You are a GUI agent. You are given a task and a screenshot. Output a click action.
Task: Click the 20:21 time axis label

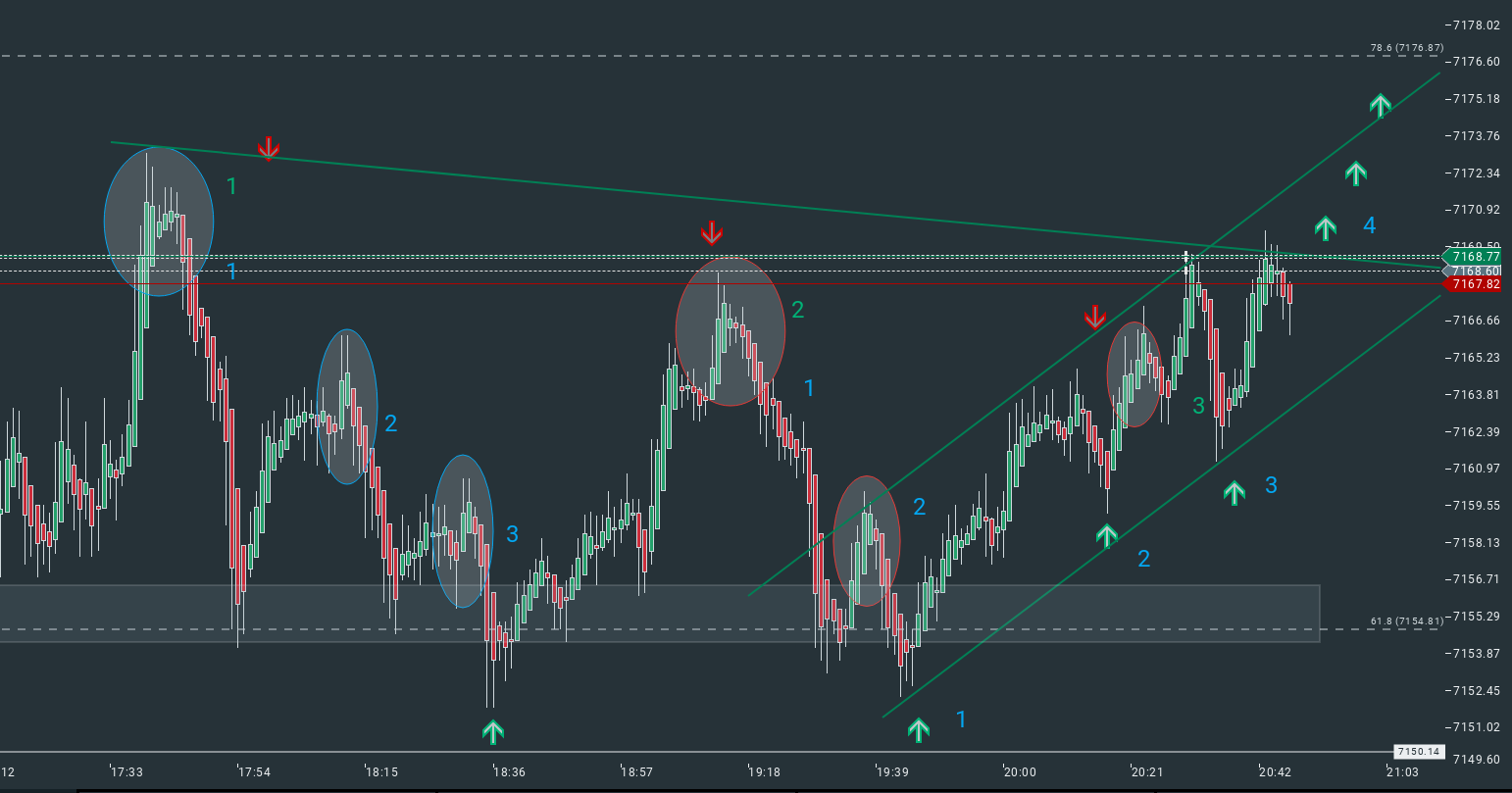[1147, 772]
